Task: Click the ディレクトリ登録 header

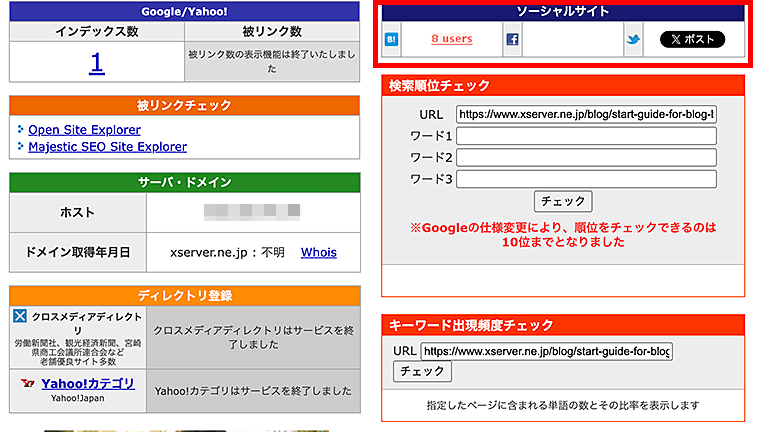Action: (x=185, y=296)
